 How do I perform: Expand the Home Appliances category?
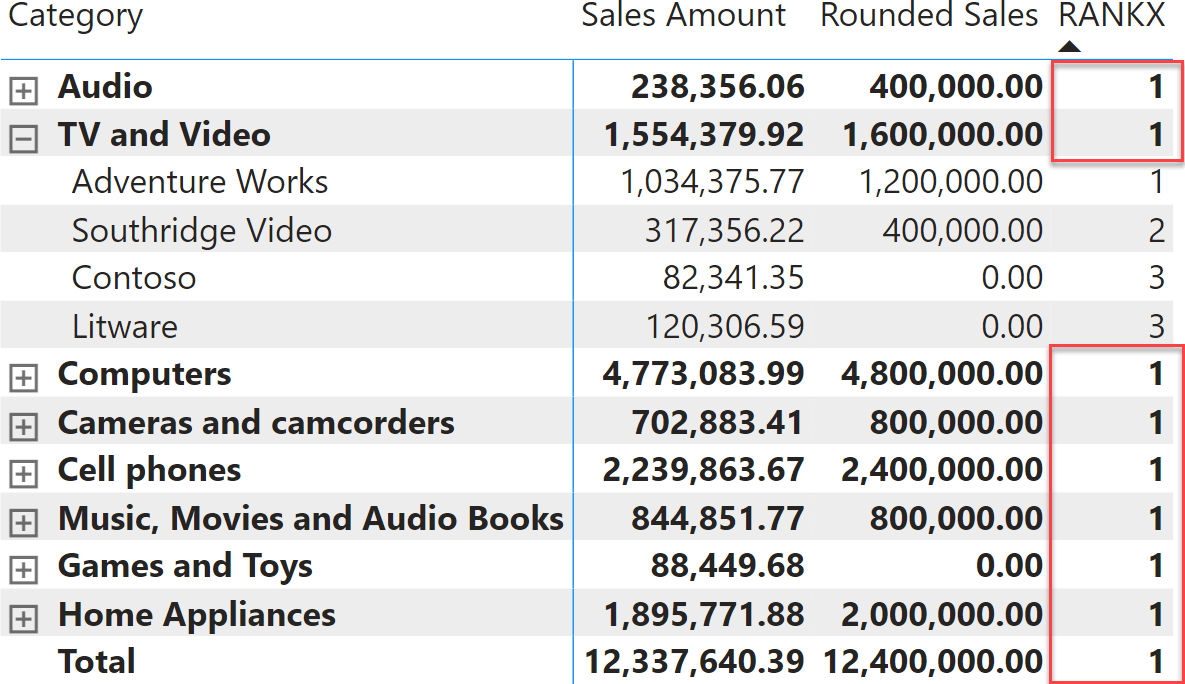click(x=23, y=618)
